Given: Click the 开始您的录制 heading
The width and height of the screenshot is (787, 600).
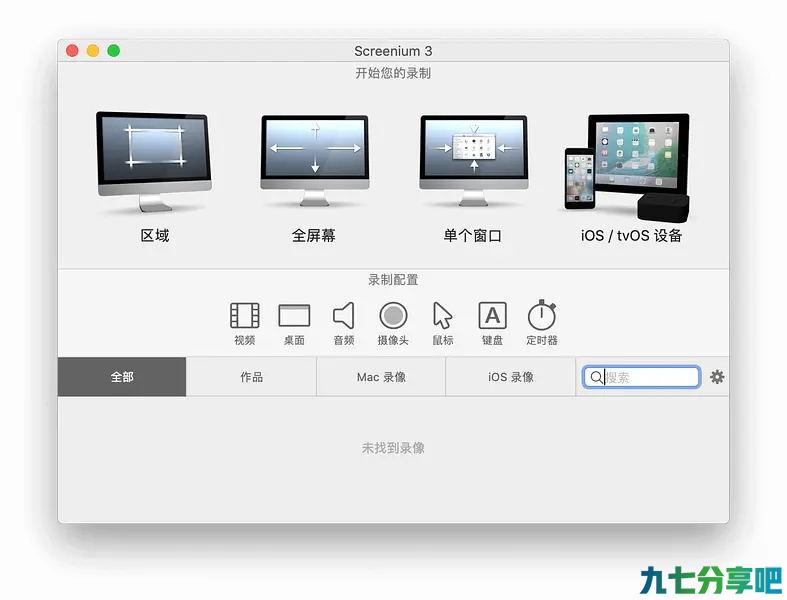Looking at the screenshot, I should coord(393,73).
